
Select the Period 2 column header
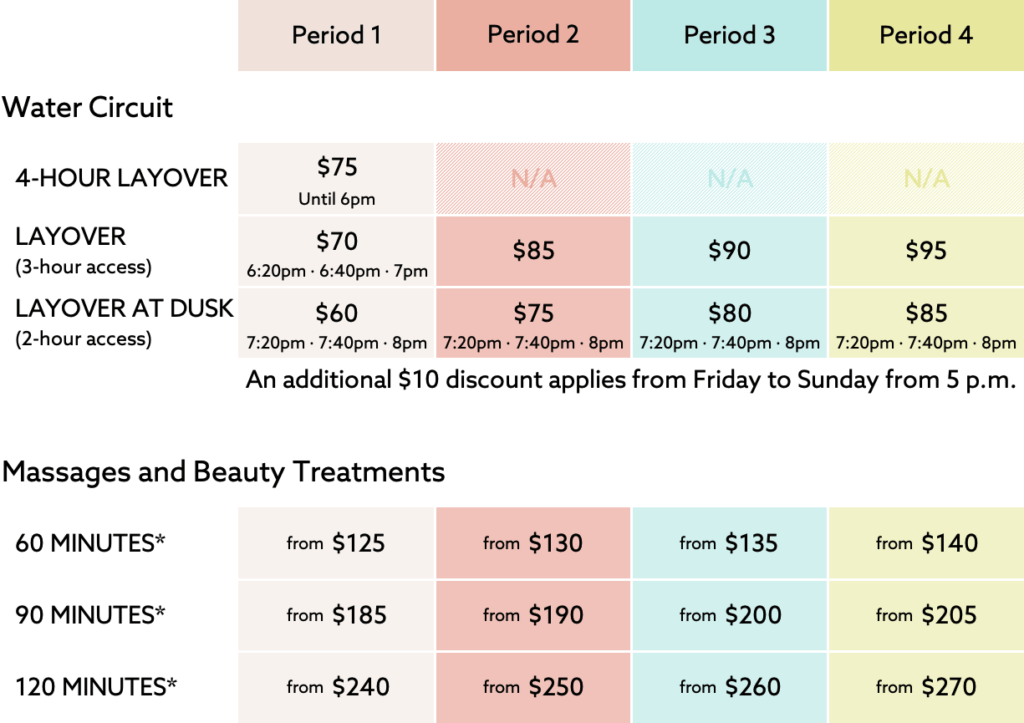(x=533, y=36)
